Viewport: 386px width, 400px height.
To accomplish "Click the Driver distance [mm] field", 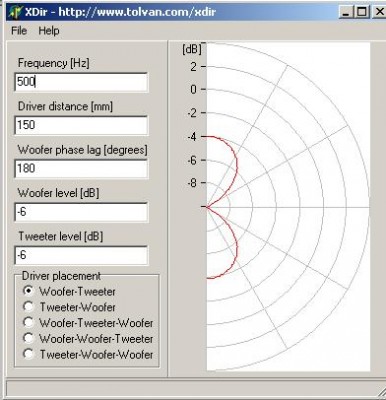I will 81,125.
